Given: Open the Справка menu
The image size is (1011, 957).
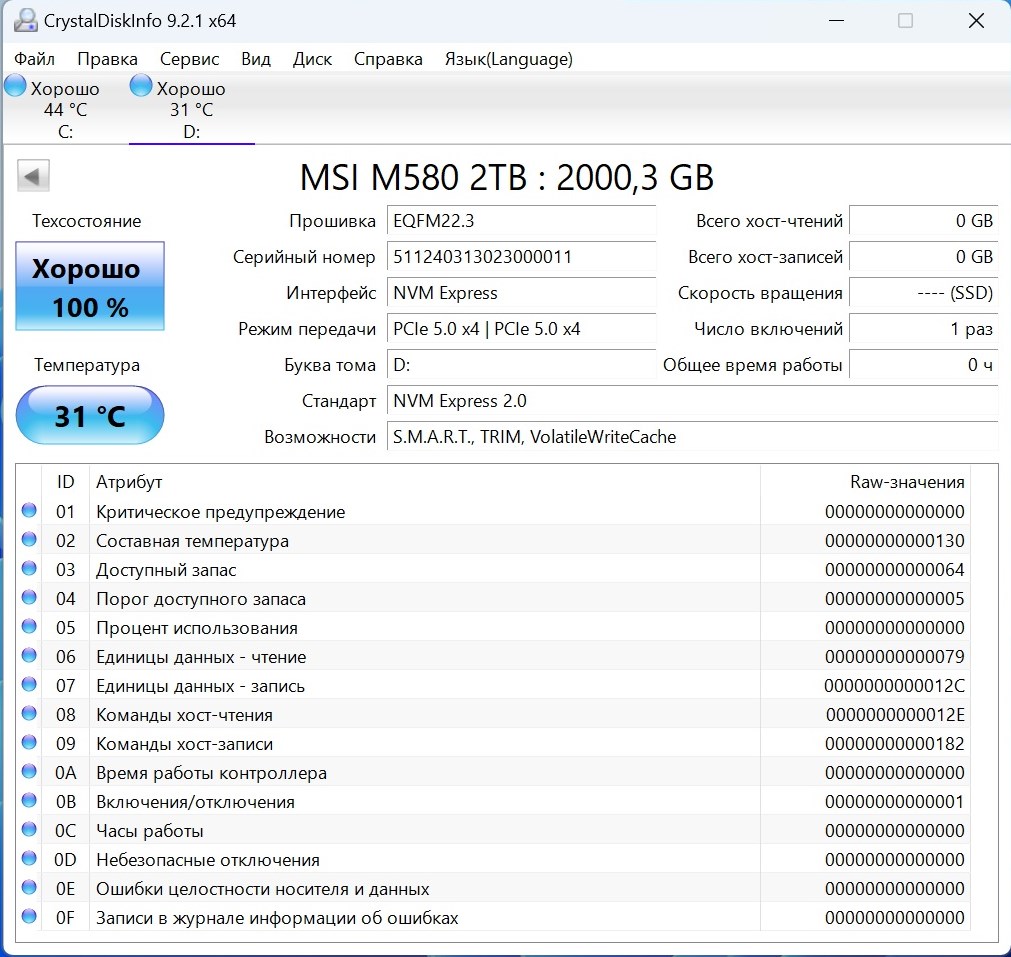Looking at the screenshot, I should pyautogui.click(x=388, y=59).
